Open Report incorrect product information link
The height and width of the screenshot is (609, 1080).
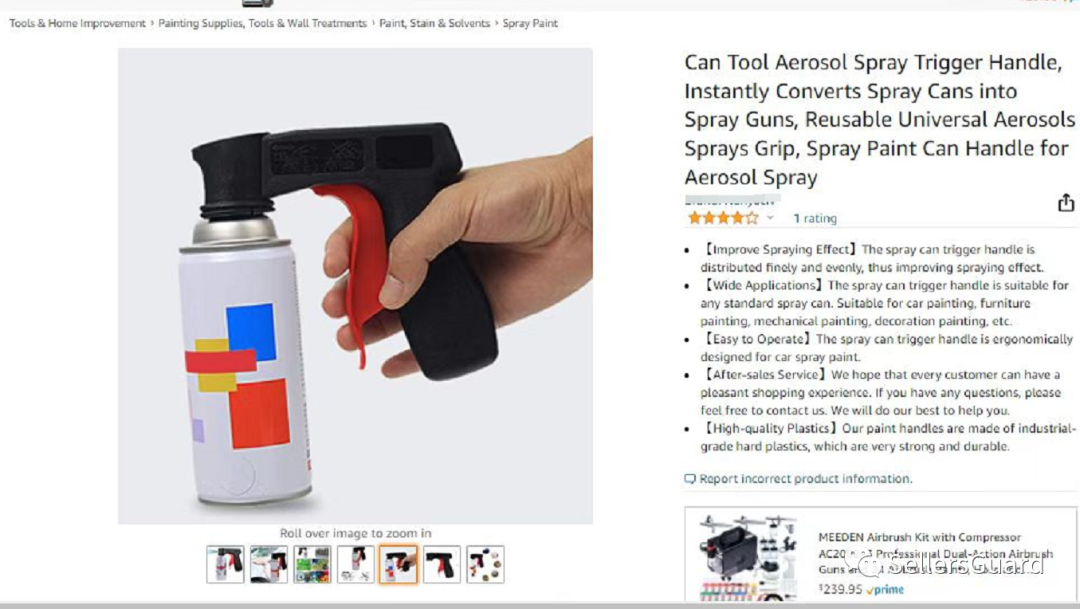pyautogui.click(x=805, y=478)
